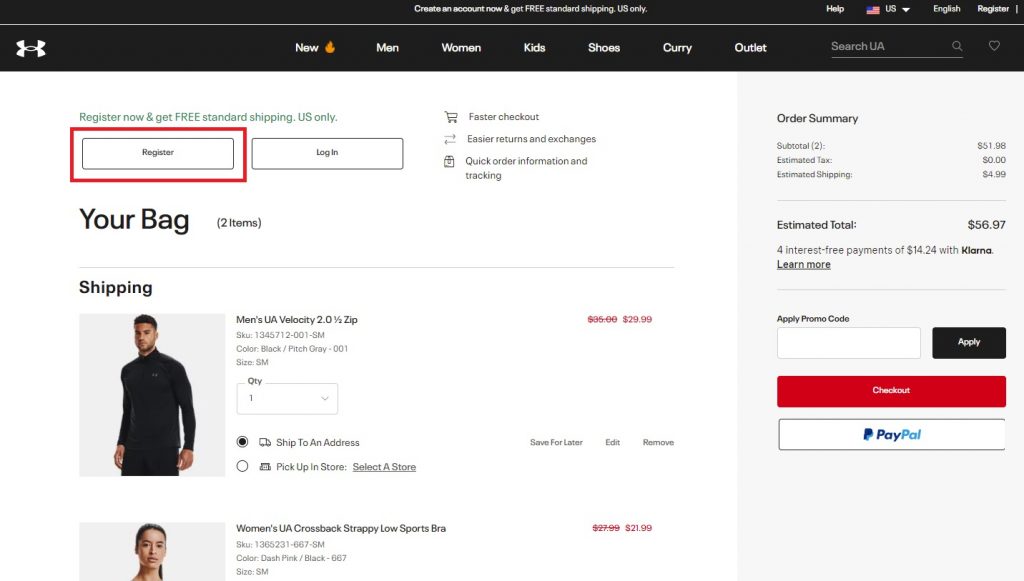This screenshot has height=581, width=1024.
Task: Click the PayPal checkout button
Action: (891, 434)
